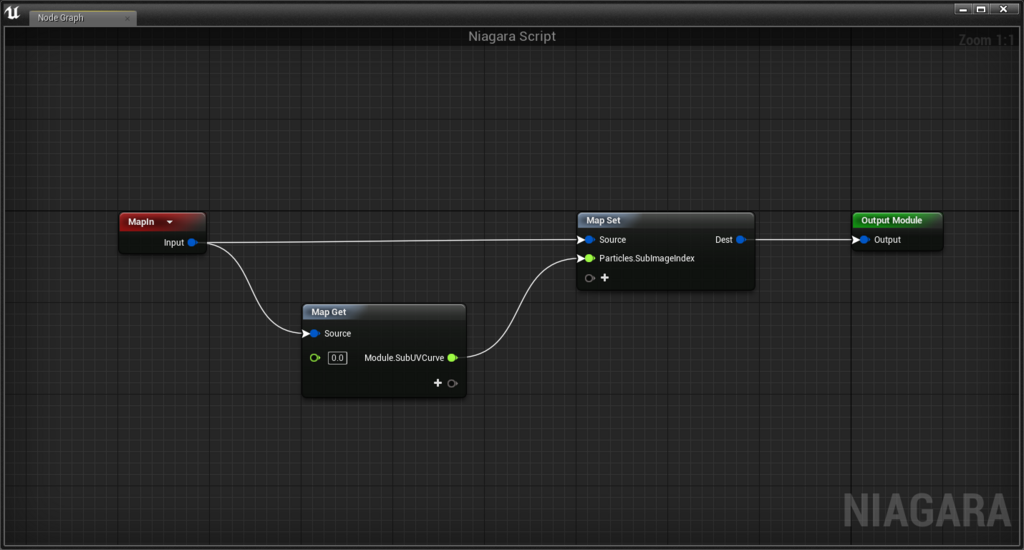This screenshot has width=1024, height=550.
Task: Close the Niagara Script window
Action: pos(1004,9)
